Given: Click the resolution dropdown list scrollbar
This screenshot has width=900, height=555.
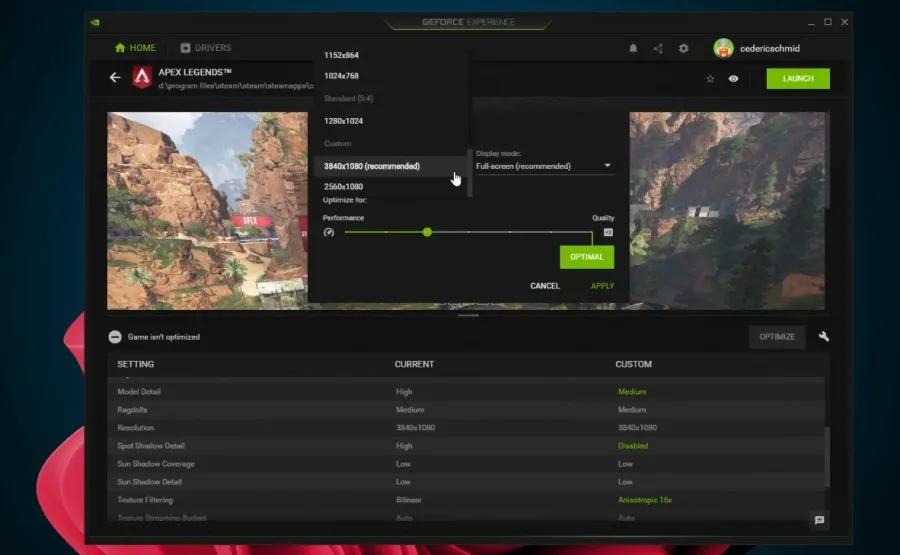Looking at the screenshot, I should 470,172.
